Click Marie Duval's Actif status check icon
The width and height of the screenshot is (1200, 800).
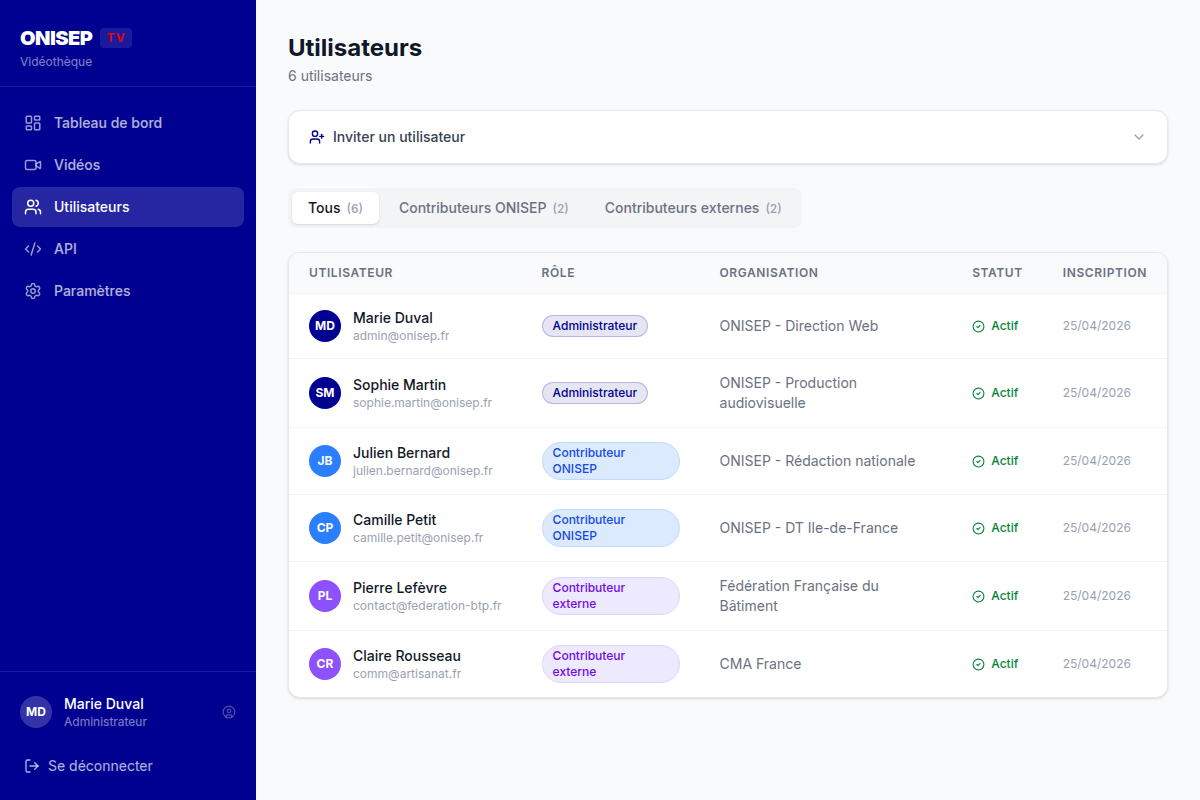(x=978, y=326)
